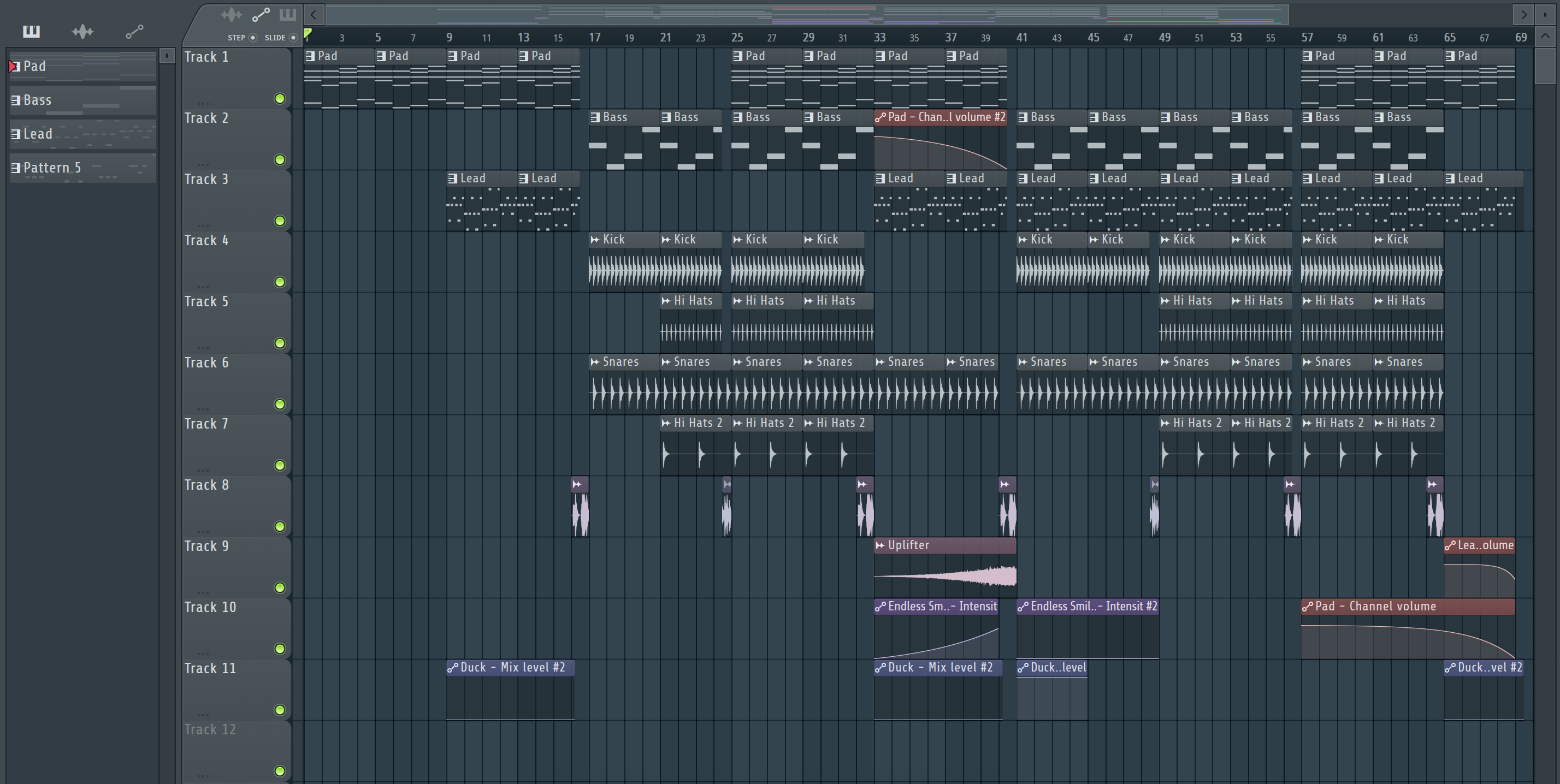Click the Lead pattern icon in picker
1560x784 pixels.
coord(16,134)
